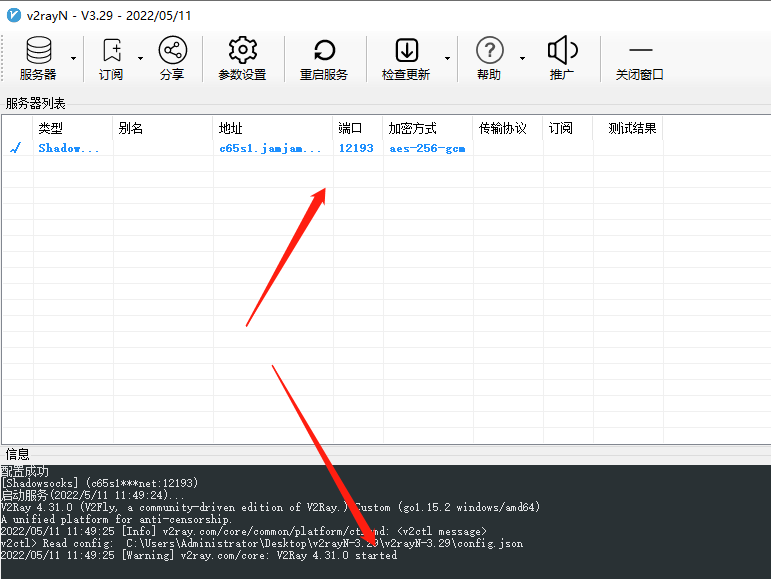The image size is (771, 579).
Task: Expand the 检查更新 dropdown arrow
Action: tap(447, 58)
